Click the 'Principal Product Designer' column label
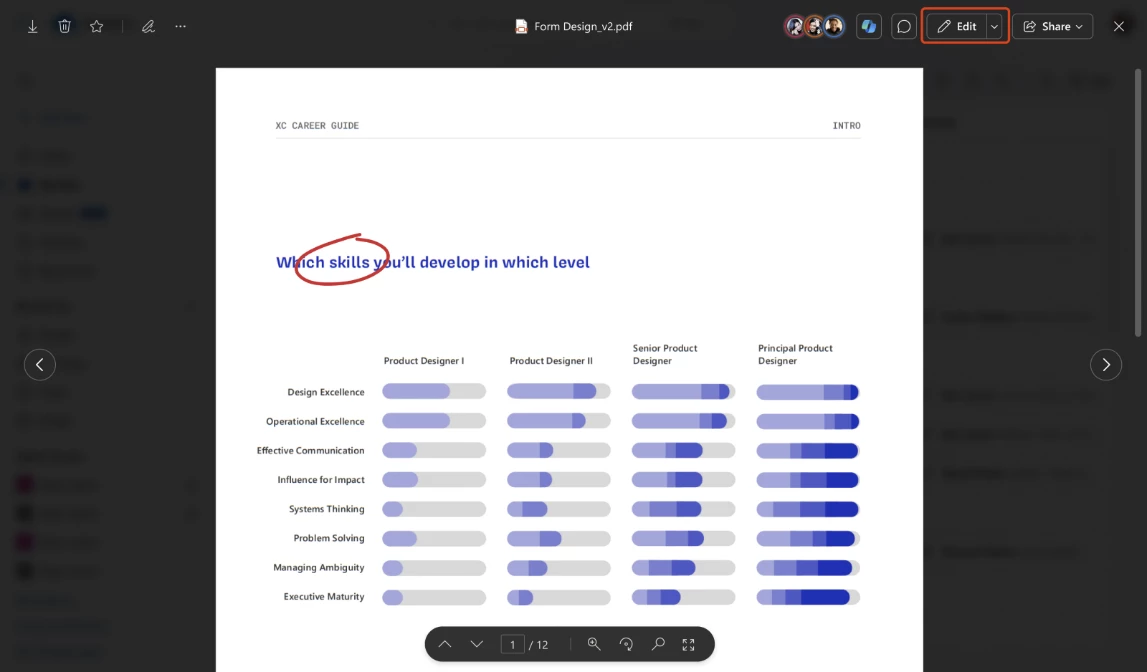Viewport: 1147px width, 672px height. 795,354
